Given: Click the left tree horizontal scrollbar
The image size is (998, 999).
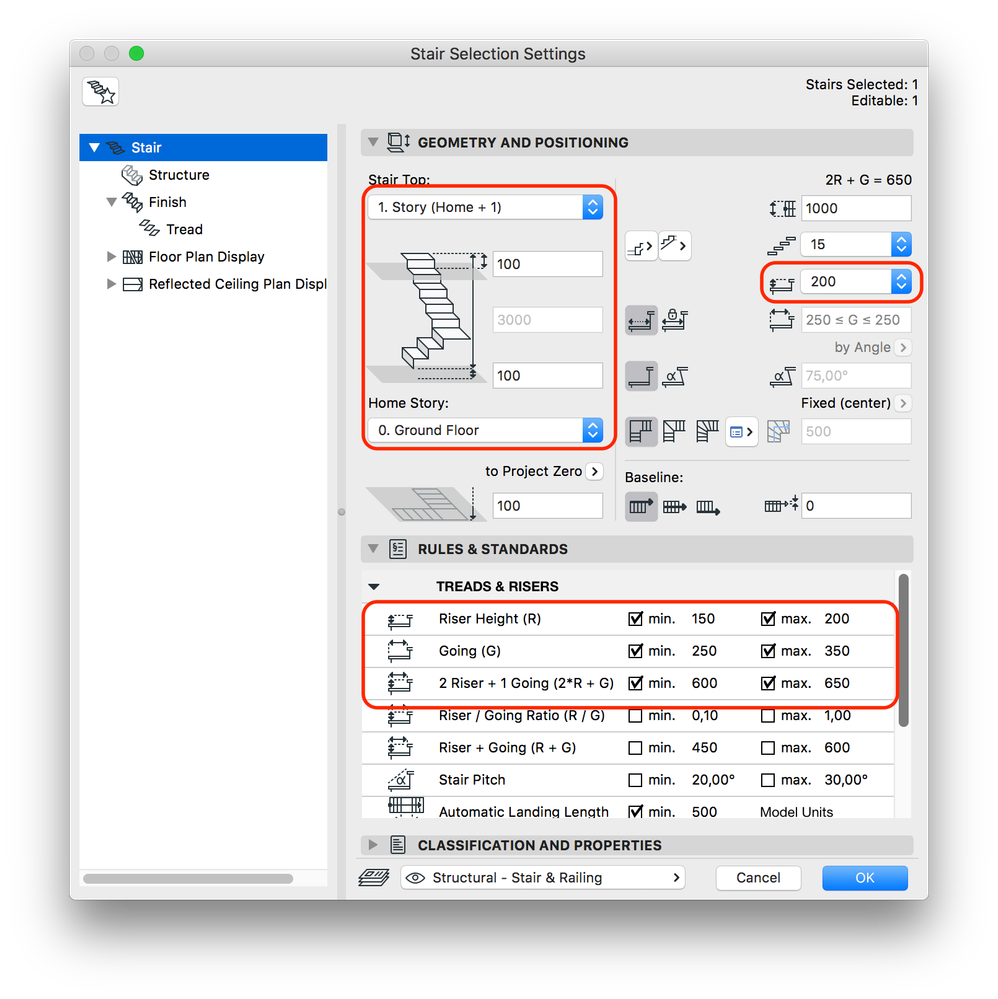Looking at the screenshot, I should pos(188,879).
